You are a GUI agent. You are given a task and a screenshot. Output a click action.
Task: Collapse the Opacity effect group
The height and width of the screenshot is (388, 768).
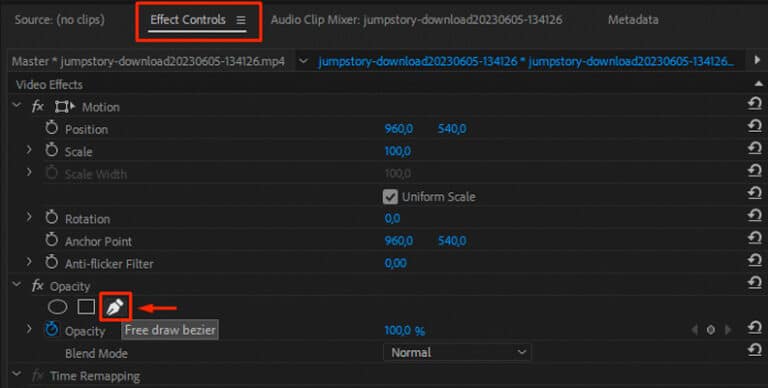17,285
